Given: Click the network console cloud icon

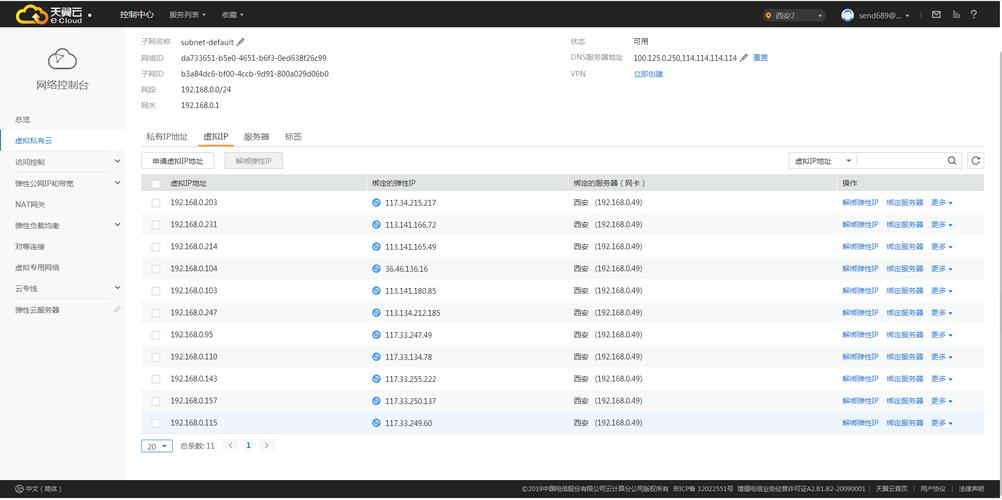Looking at the screenshot, I should pos(63,59).
